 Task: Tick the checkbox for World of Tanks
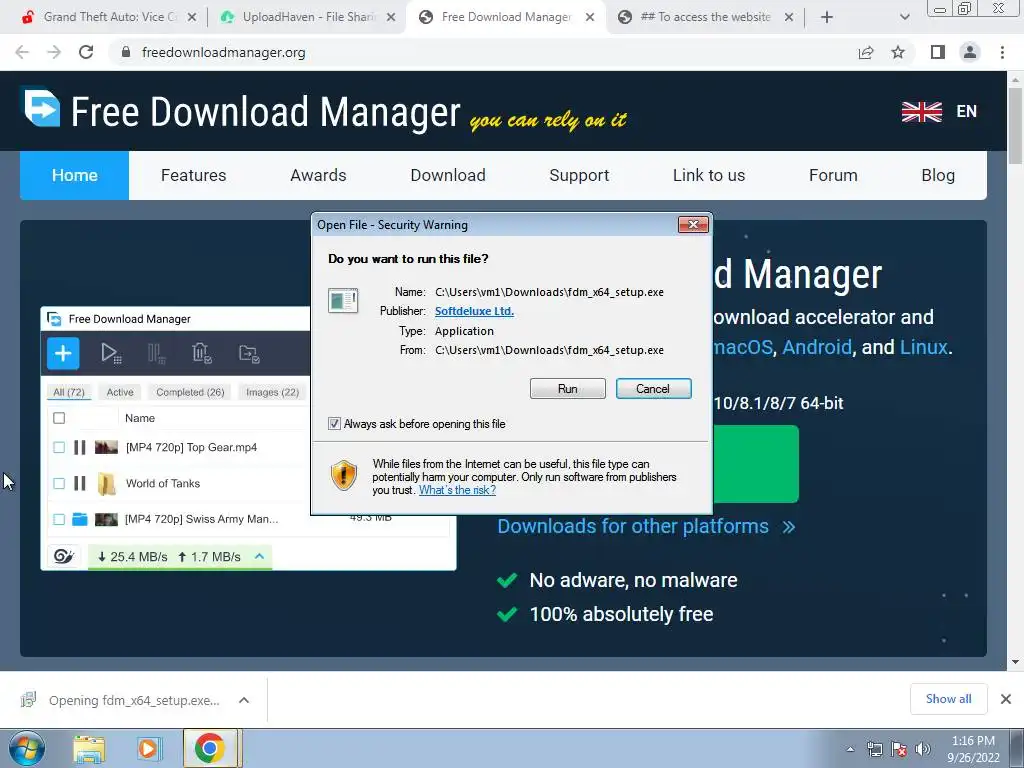tap(59, 483)
